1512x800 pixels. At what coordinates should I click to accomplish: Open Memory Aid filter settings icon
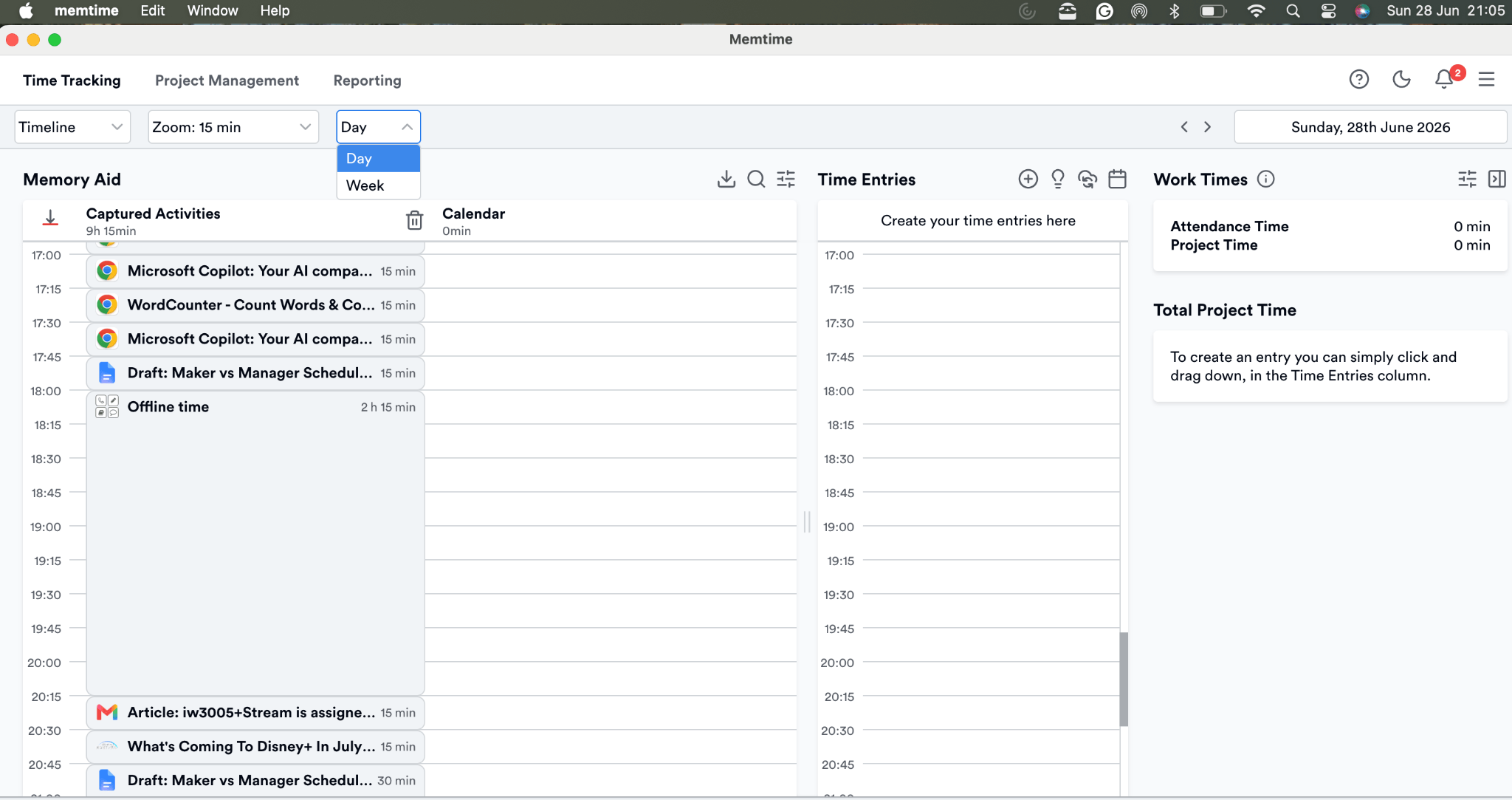(x=786, y=179)
